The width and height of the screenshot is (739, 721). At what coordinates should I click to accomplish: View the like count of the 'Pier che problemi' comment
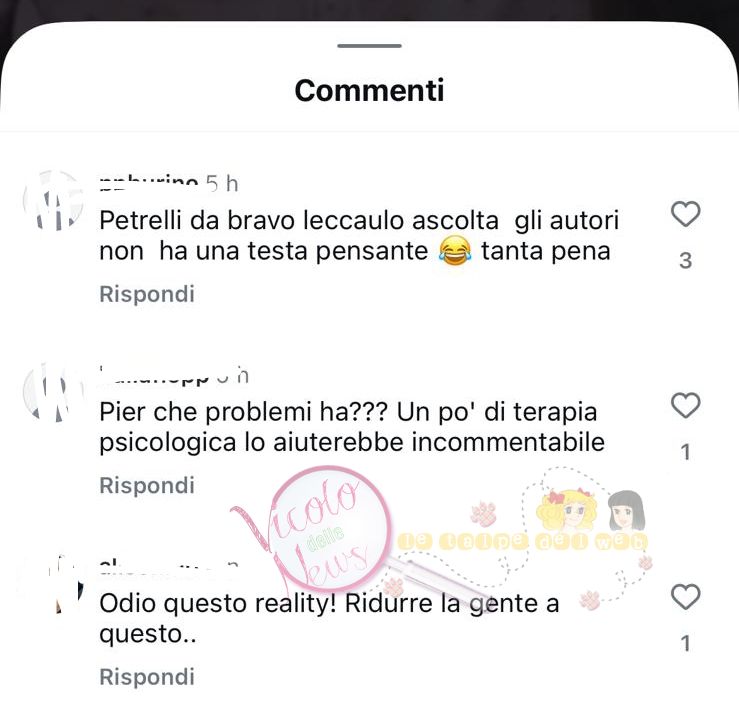[x=686, y=452]
